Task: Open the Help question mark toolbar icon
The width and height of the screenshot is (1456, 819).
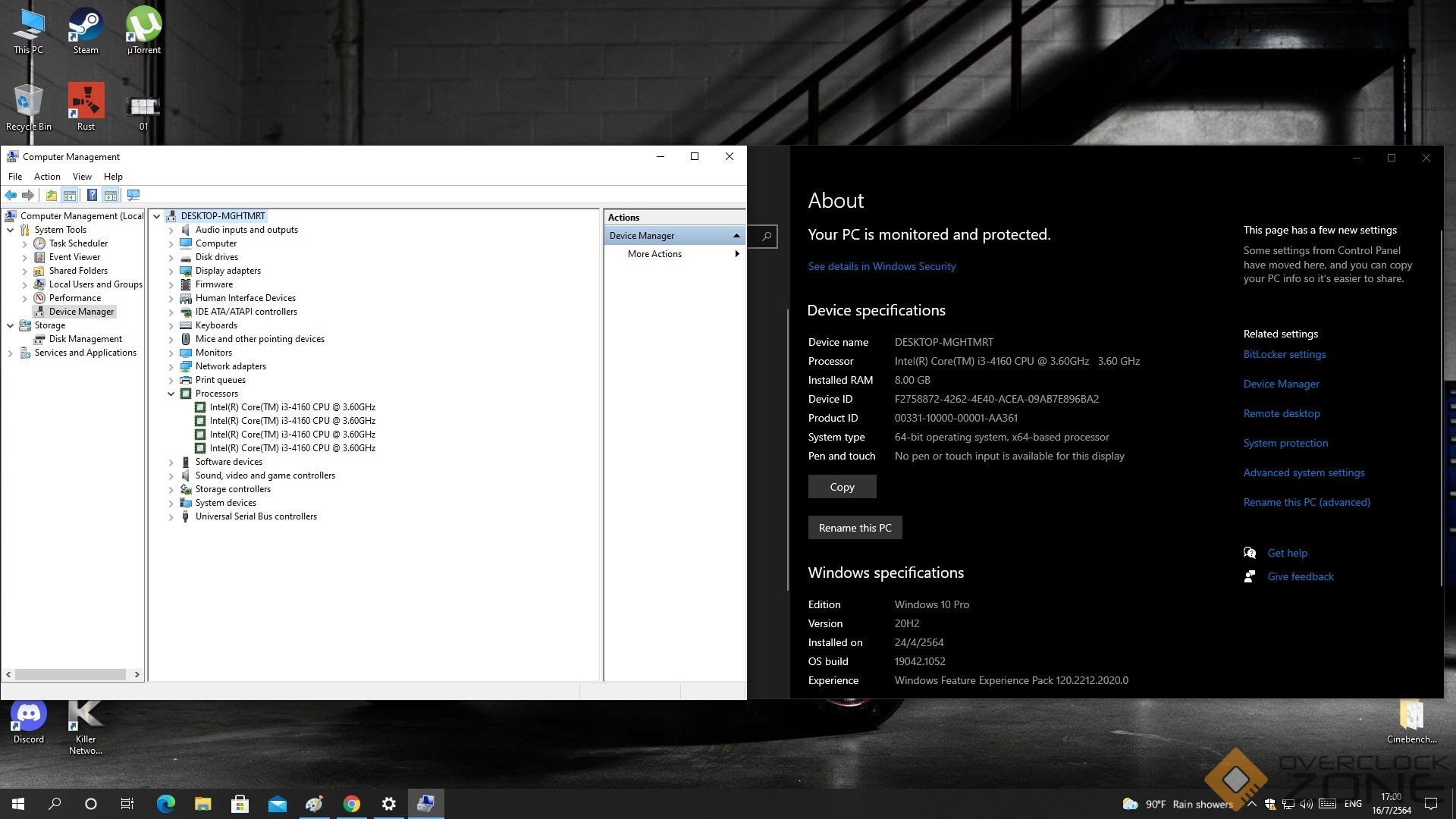Action: (92, 196)
